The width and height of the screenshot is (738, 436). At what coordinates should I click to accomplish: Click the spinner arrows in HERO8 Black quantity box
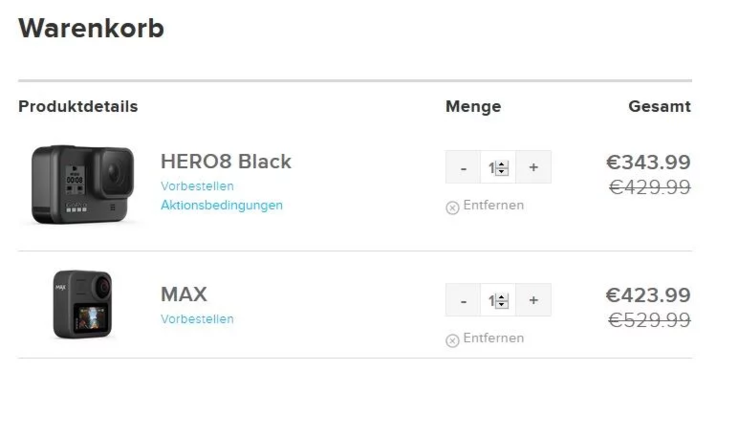pos(503,168)
